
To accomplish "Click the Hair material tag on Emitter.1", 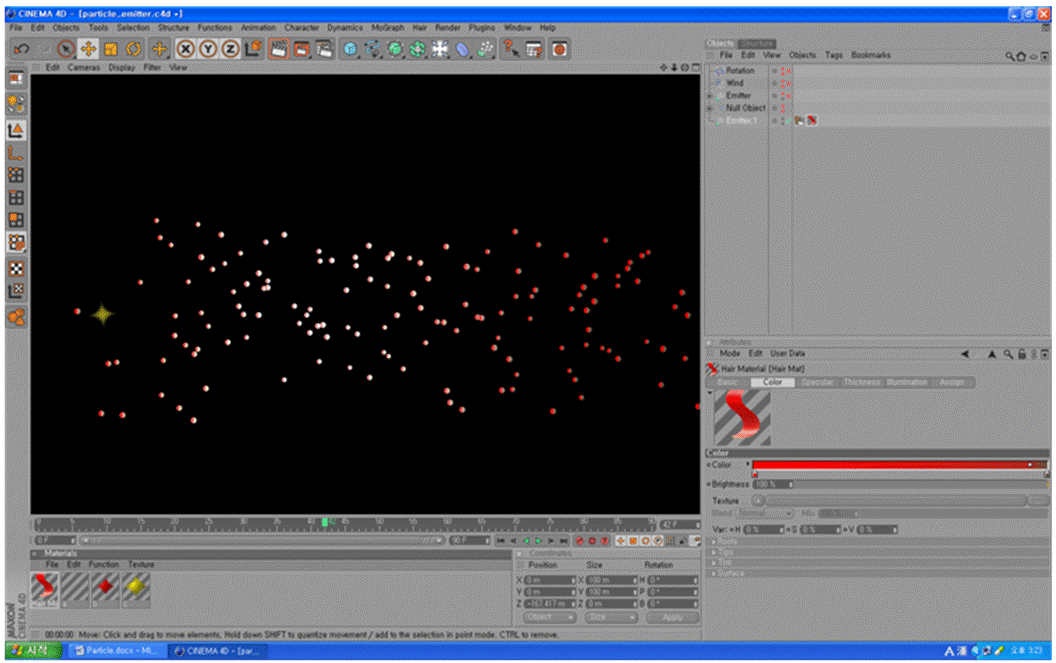I will tap(812, 121).
